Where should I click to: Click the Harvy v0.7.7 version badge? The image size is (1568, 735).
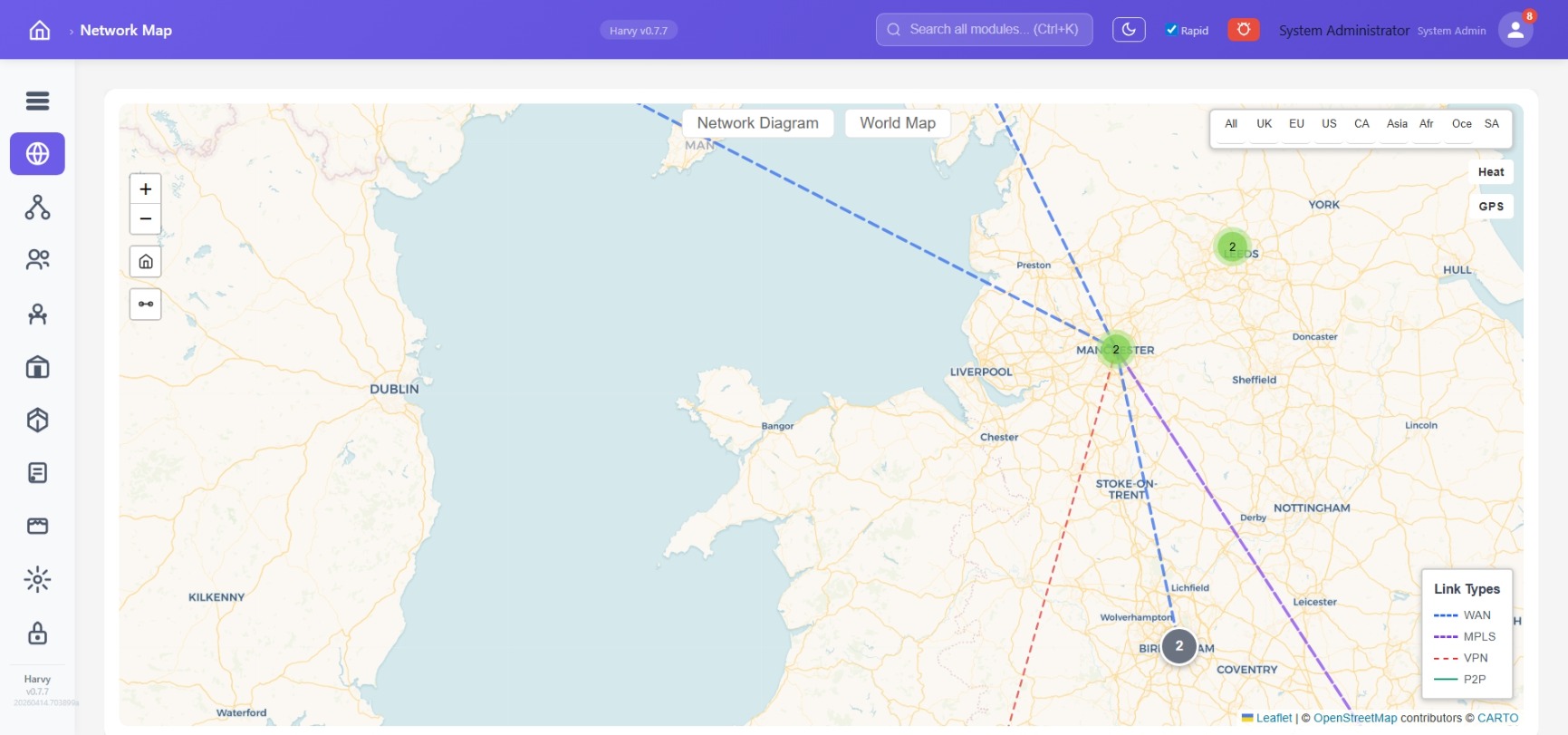639,31
